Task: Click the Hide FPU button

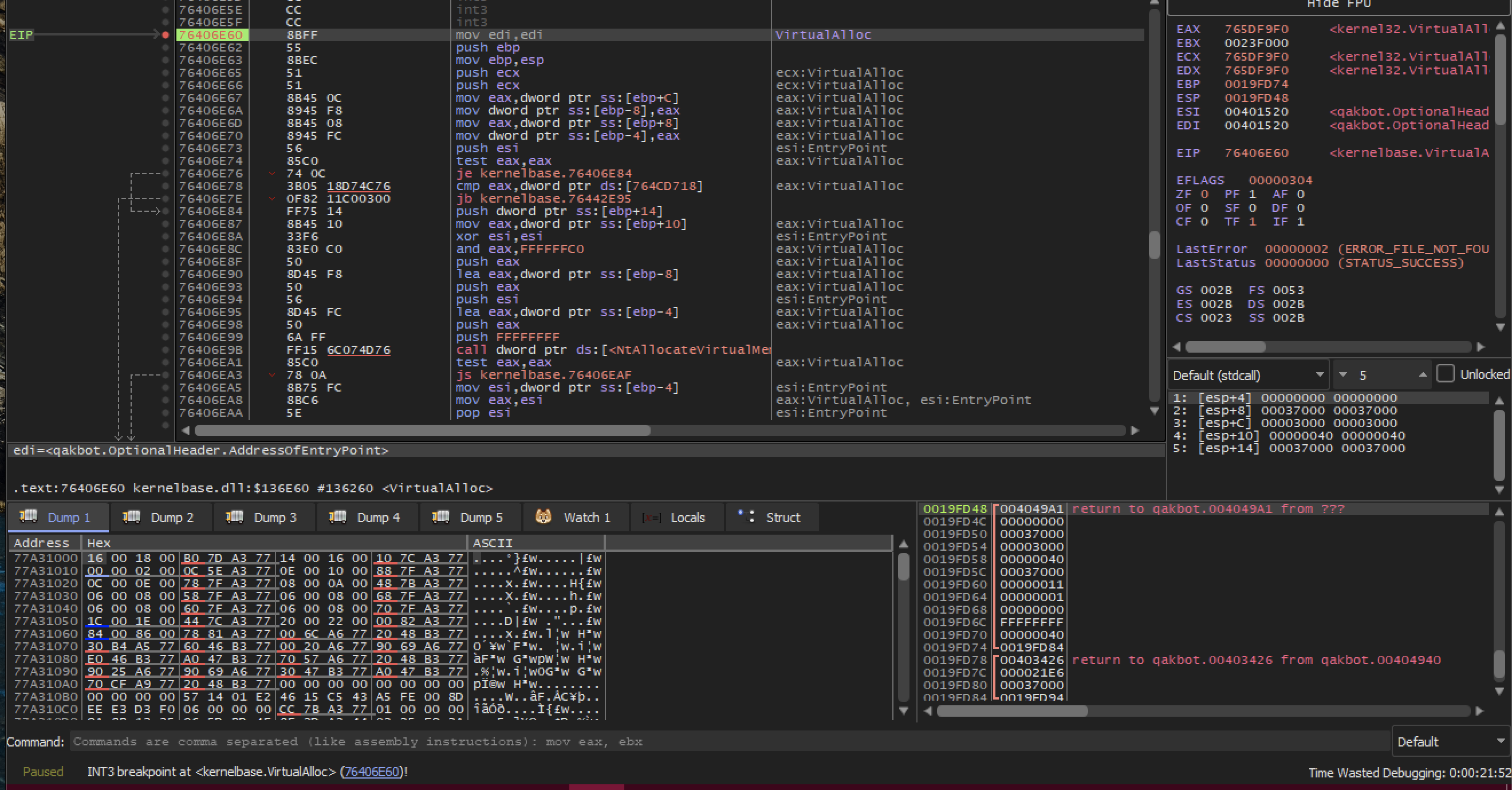Action: [x=1339, y=5]
